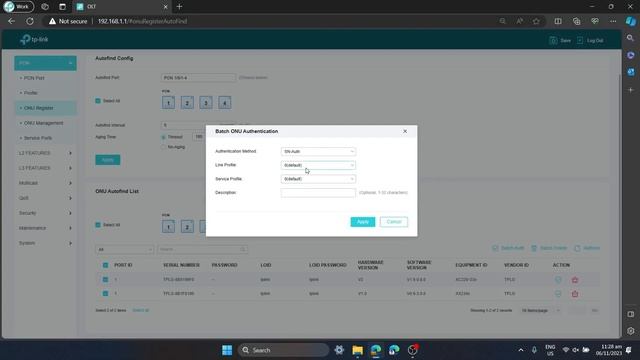The height and width of the screenshot is (360, 640).
Task: Apply the batch ONU authentication
Action: pyautogui.click(x=362, y=222)
